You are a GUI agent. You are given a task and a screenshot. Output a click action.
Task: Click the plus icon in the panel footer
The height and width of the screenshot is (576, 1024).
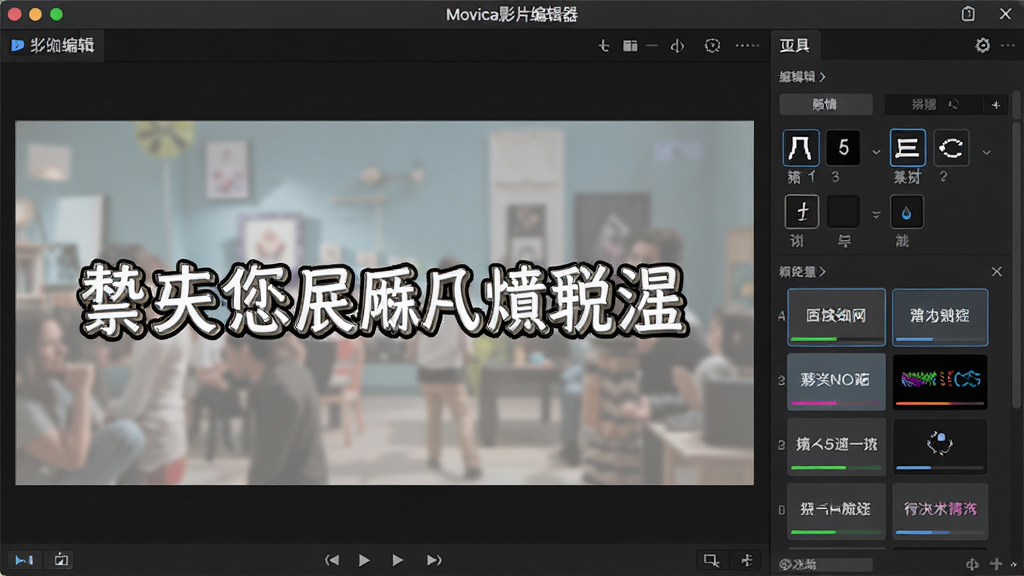tap(995, 564)
